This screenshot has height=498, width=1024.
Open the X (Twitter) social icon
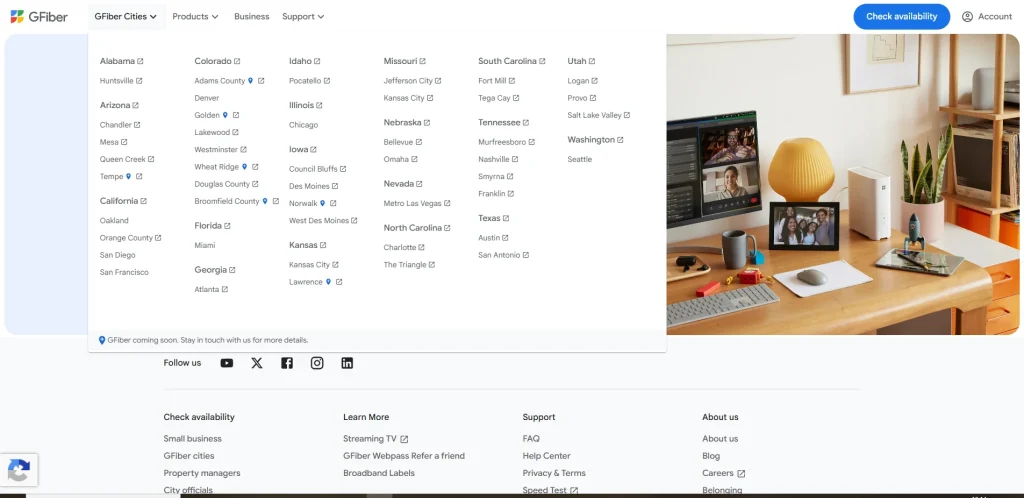coord(257,363)
